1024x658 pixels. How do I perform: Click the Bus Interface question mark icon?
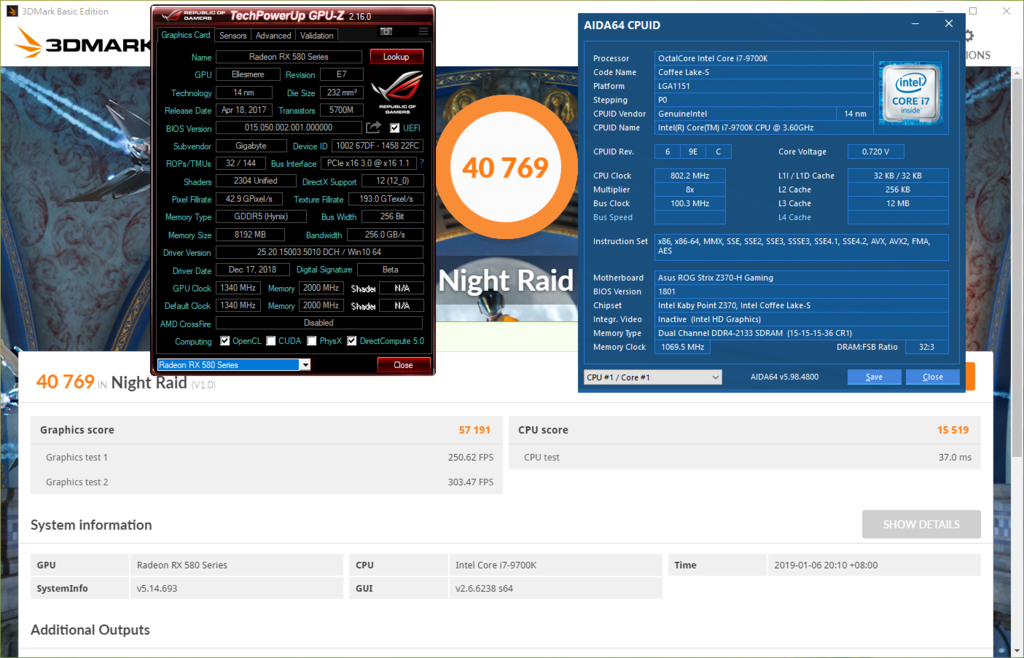[422, 163]
